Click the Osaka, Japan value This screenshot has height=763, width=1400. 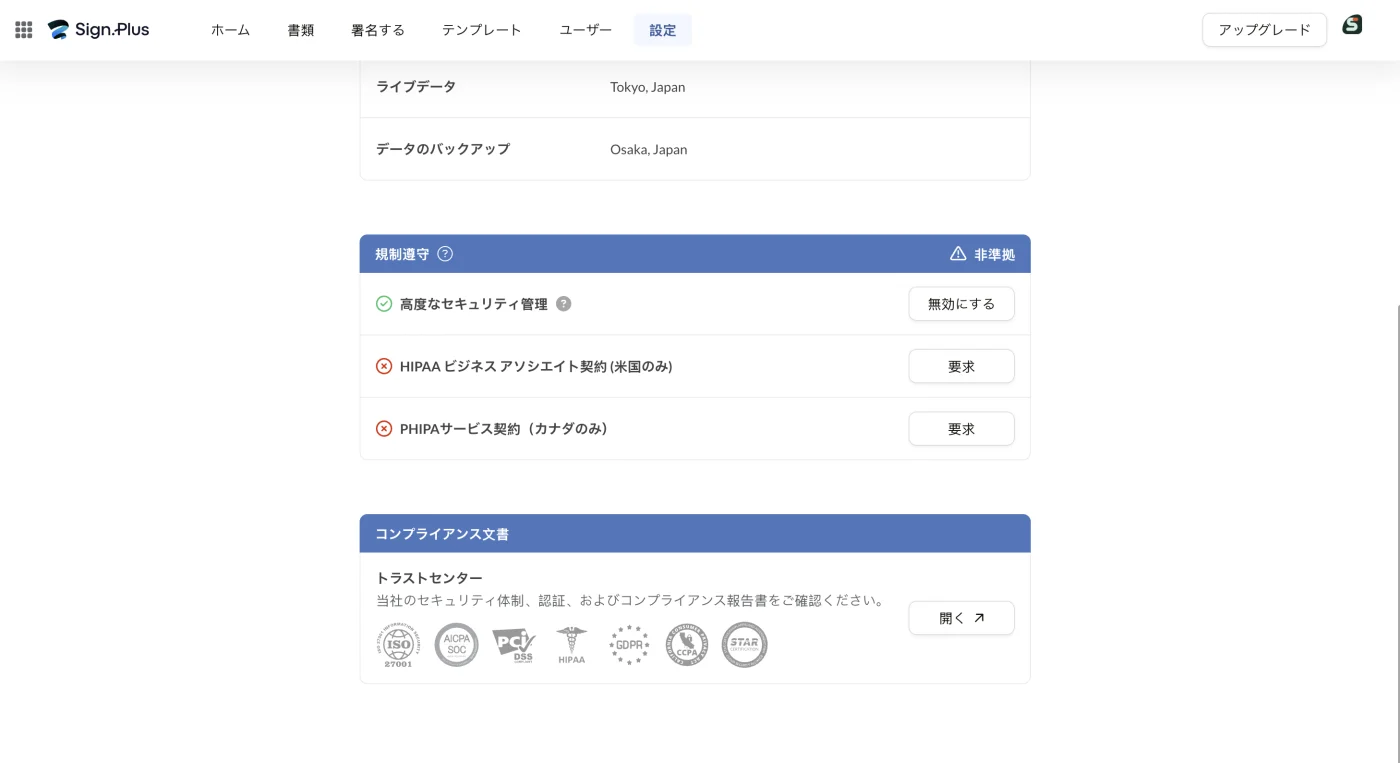pyautogui.click(x=649, y=149)
